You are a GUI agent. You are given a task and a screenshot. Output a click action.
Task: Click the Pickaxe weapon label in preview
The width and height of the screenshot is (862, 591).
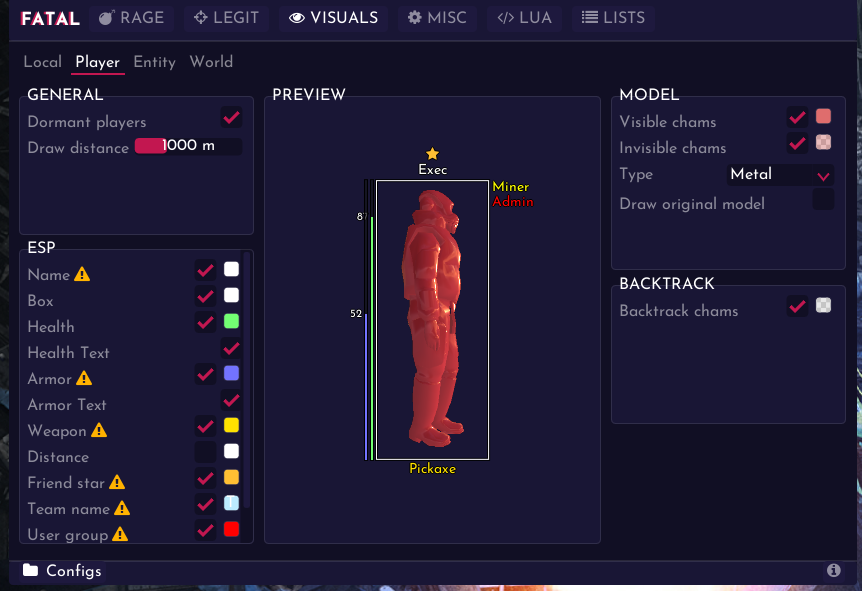tap(433, 468)
